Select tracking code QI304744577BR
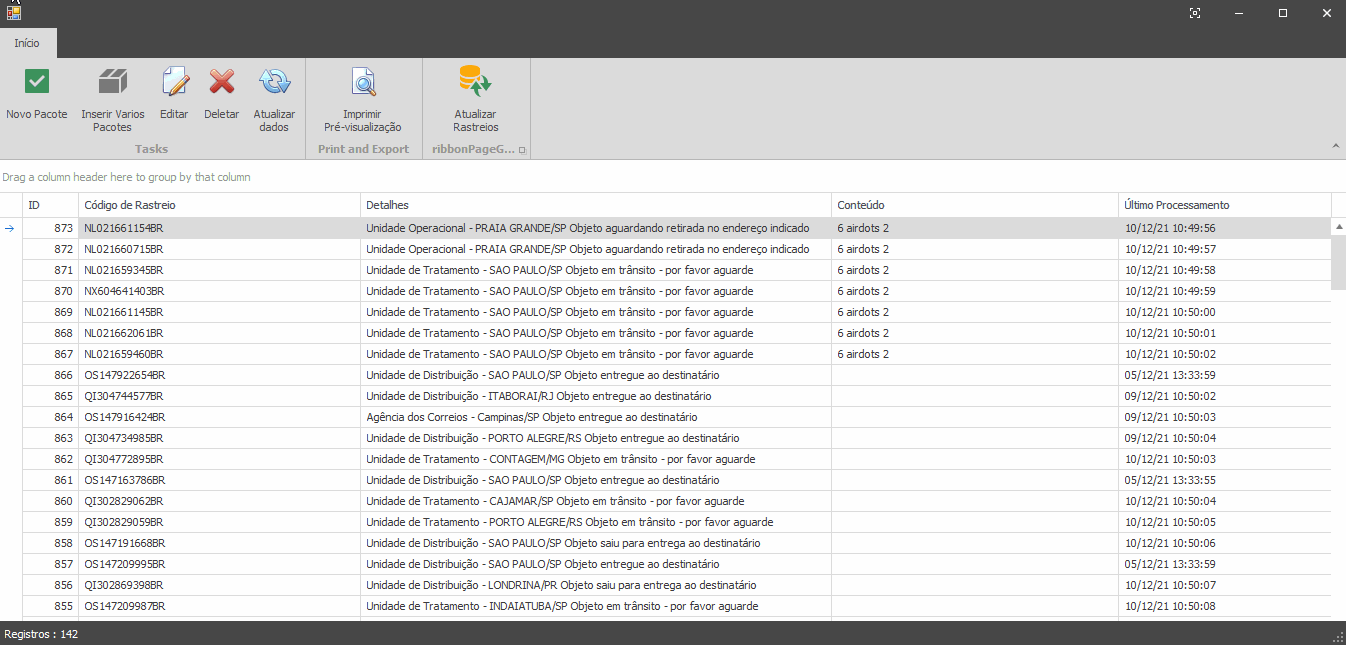The width and height of the screenshot is (1346, 645). 124,396
